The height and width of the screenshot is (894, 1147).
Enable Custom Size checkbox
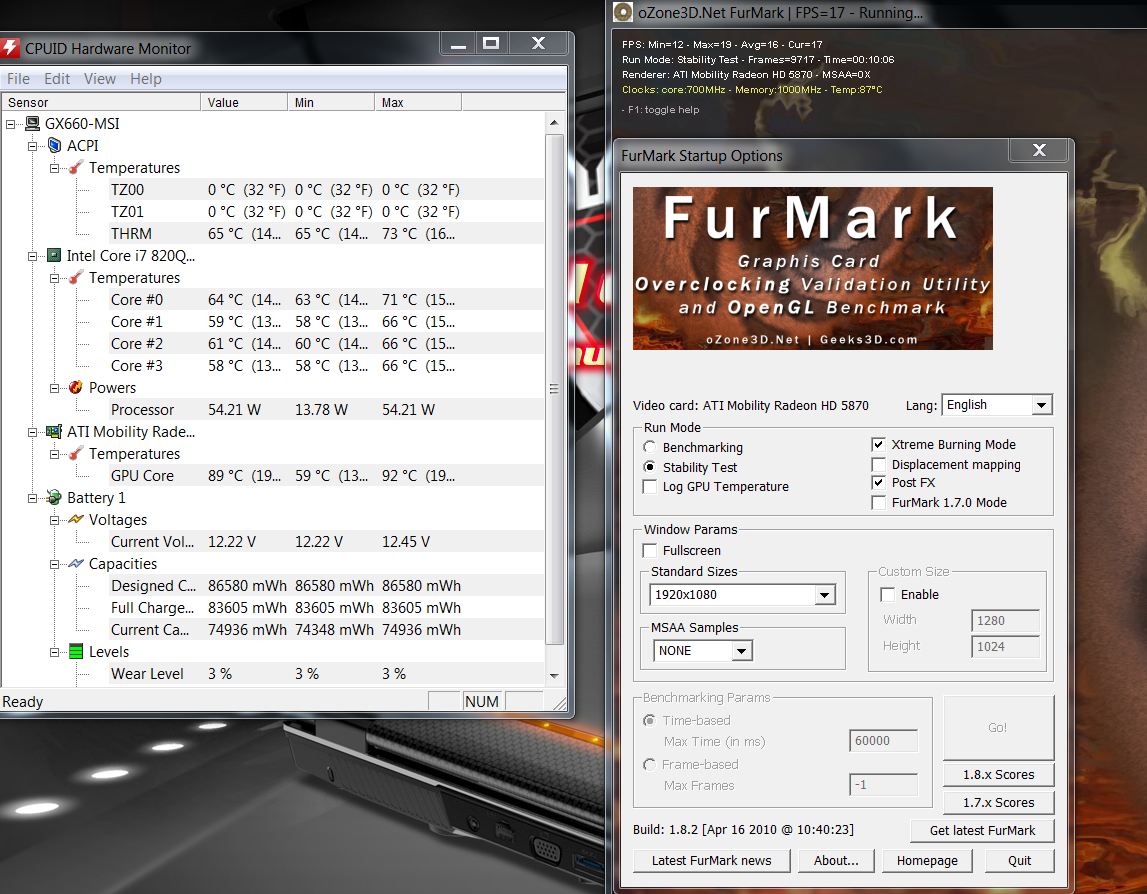point(887,594)
